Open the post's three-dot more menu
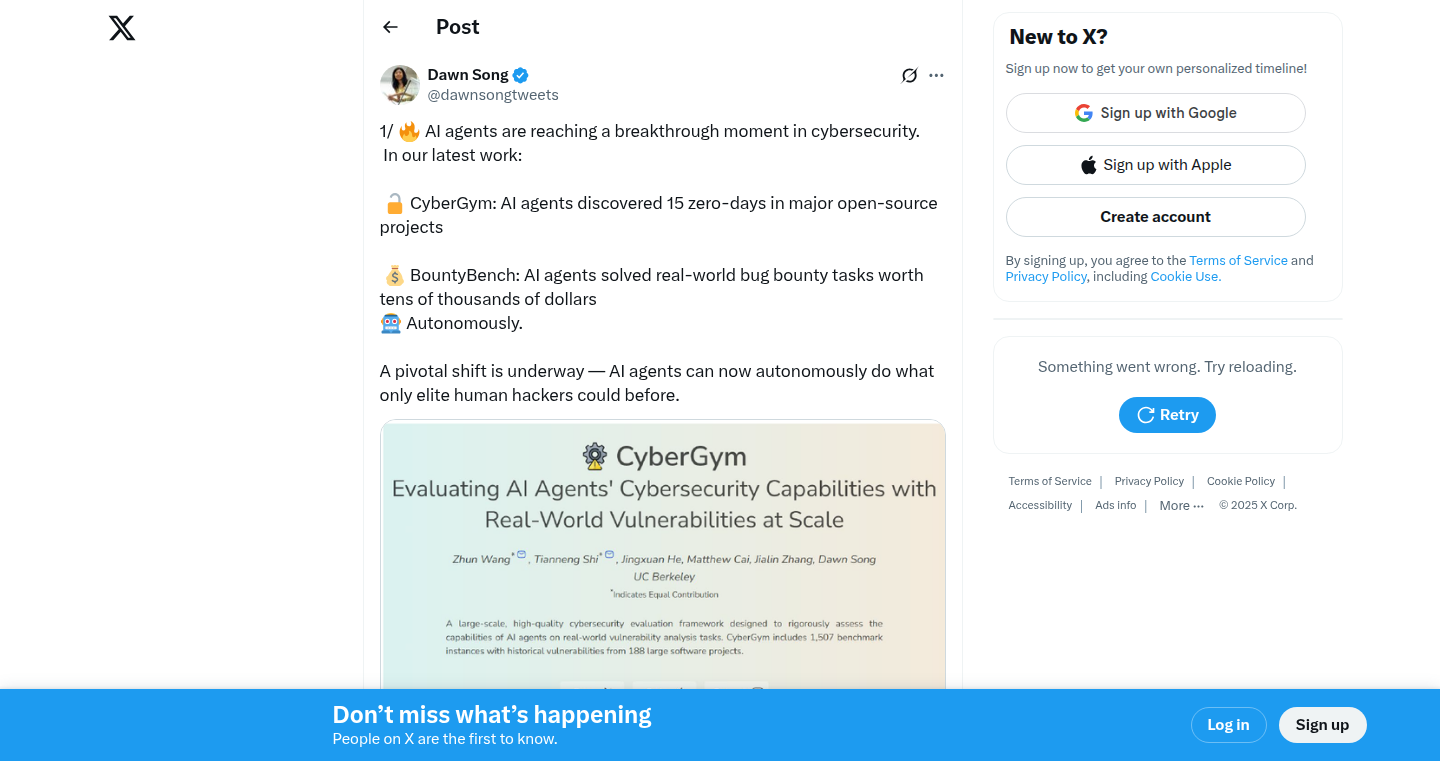This screenshot has width=1440, height=761. point(936,76)
